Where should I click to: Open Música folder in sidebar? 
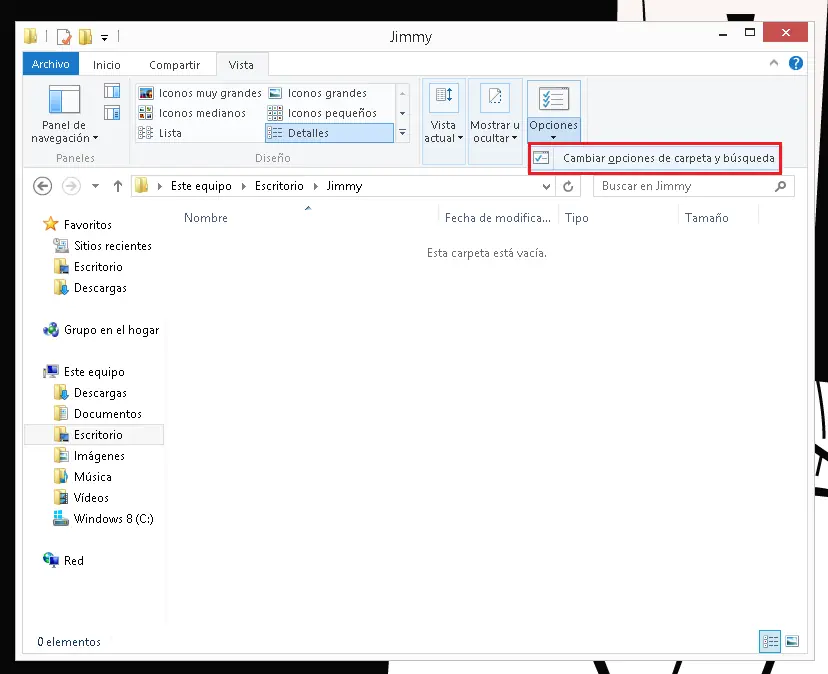(x=83, y=476)
